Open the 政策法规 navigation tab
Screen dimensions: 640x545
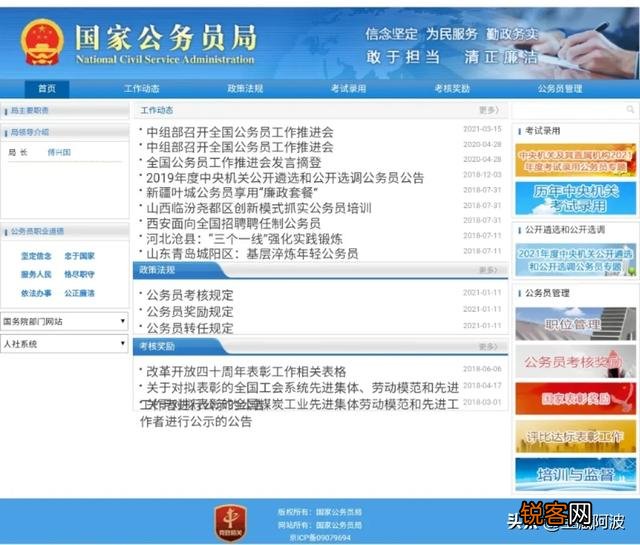coord(245,89)
